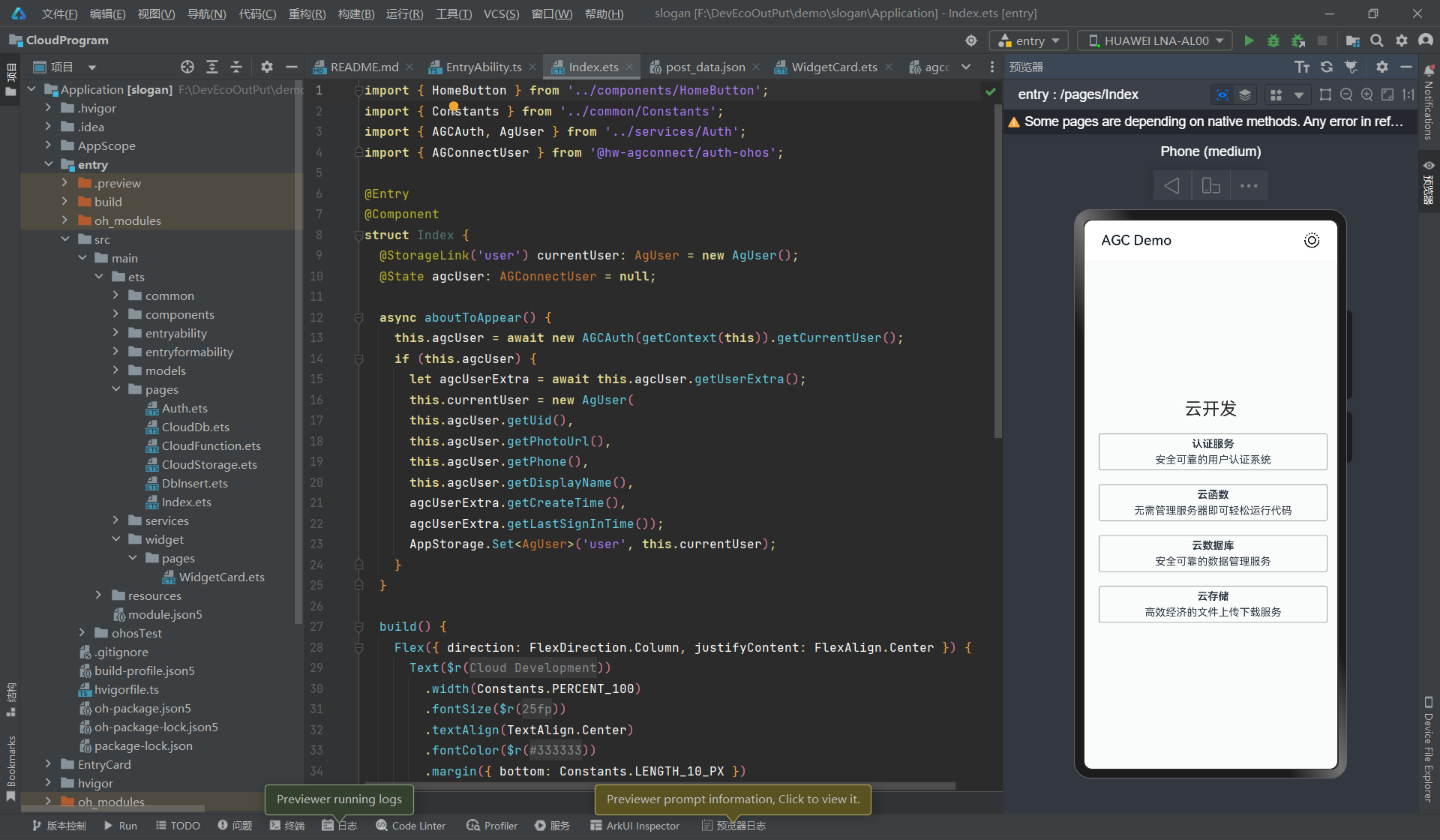Zoom in the preview

[1366, 94]
